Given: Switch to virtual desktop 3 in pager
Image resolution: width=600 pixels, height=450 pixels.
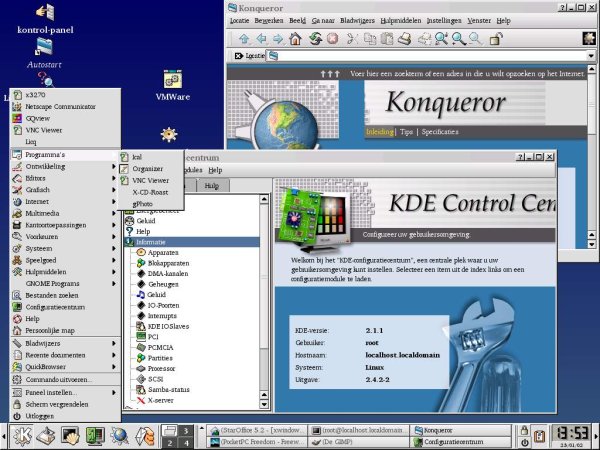Looking at the screenshot, I should pos(186,430).
